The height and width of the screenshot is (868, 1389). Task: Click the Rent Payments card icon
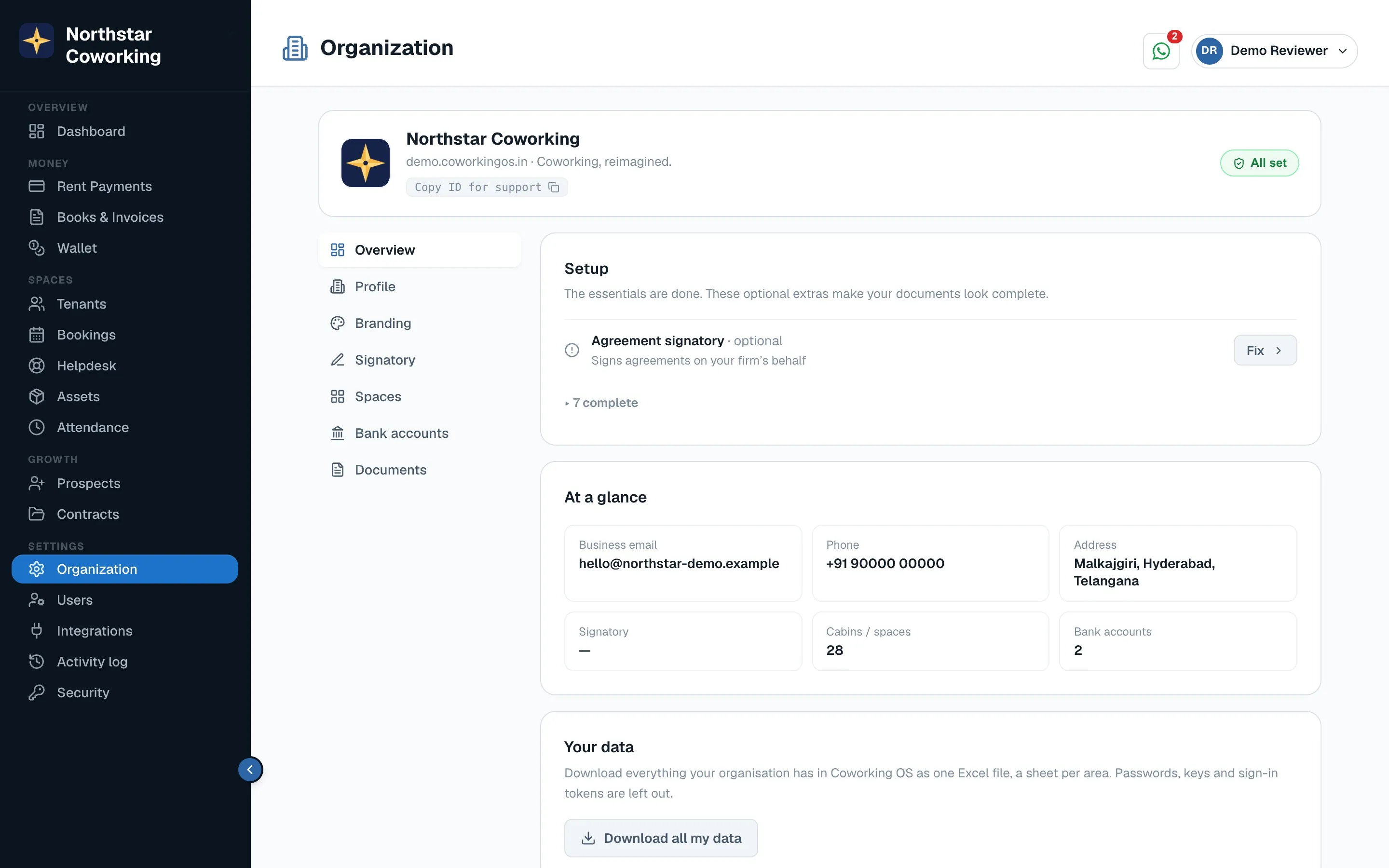click(x=37, y=187)
